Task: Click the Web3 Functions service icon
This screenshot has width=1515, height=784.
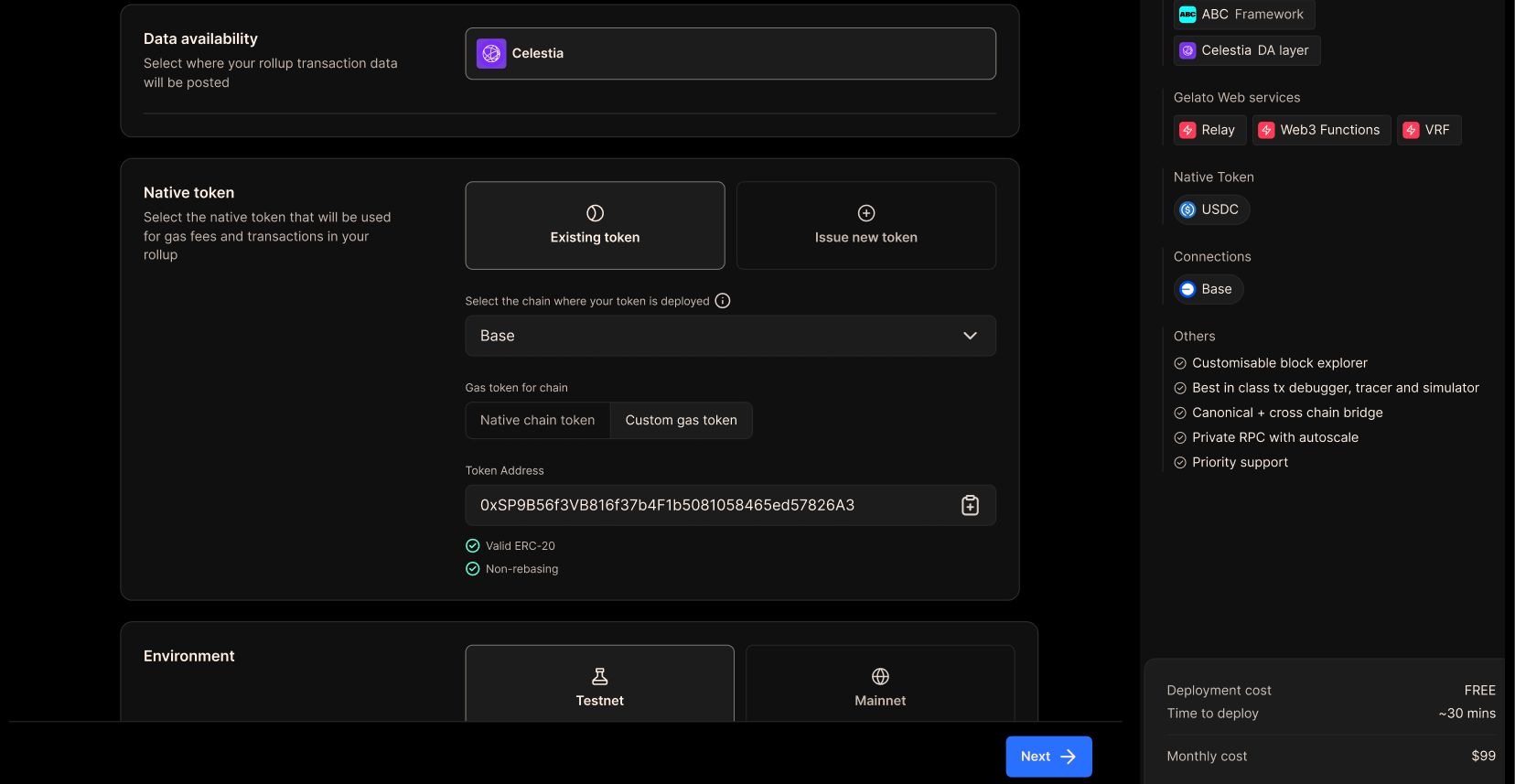Action: point(1266,130)
